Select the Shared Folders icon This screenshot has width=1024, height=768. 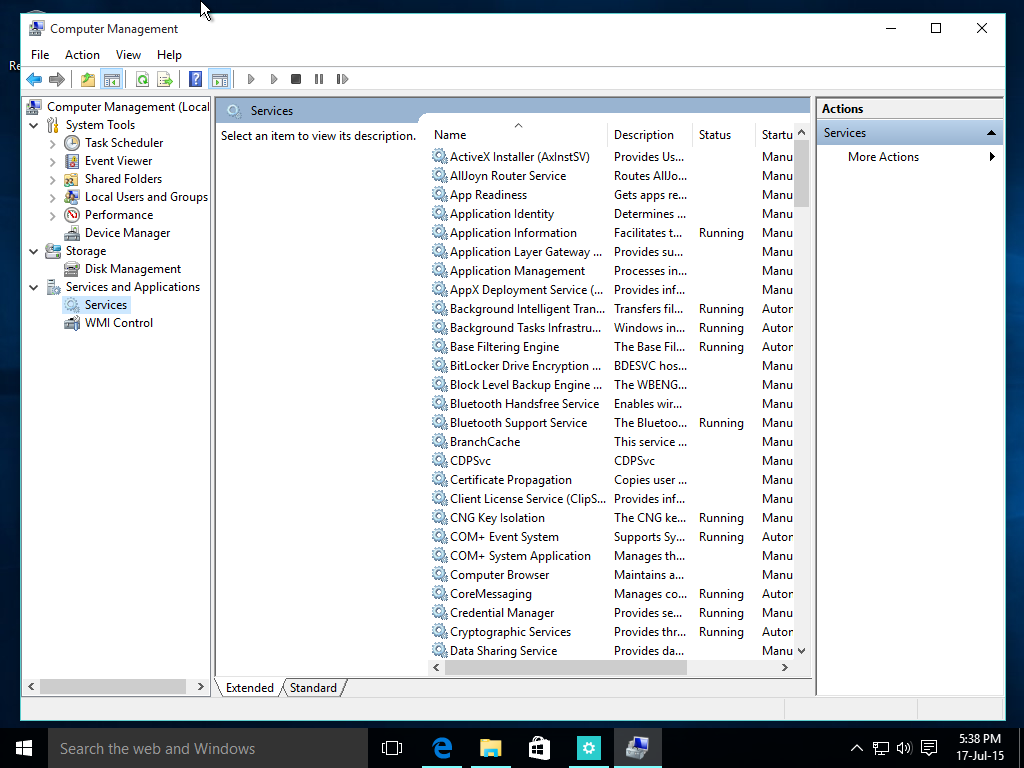click(x=72, y=178)
